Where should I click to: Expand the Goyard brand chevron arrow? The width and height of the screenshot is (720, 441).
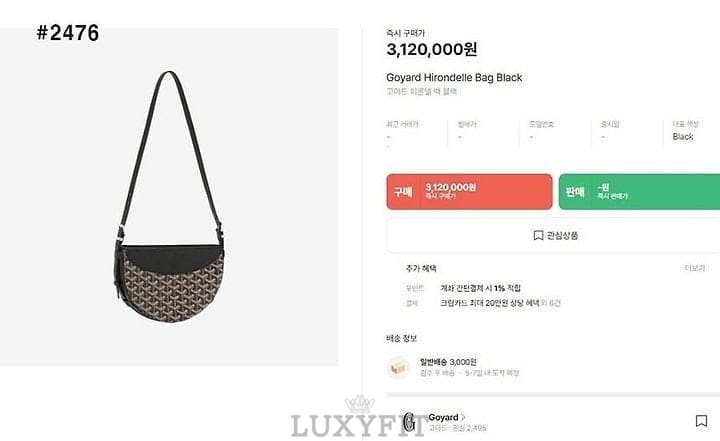[463, 417]
